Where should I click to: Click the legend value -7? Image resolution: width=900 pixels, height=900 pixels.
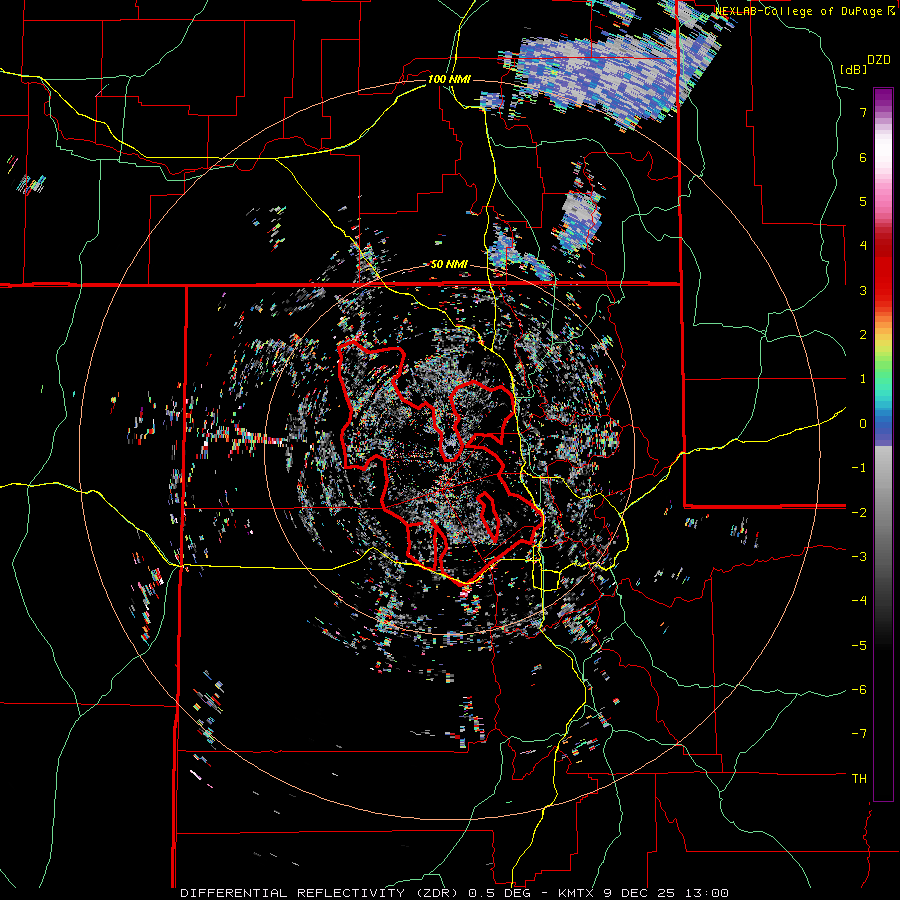[859, 734]
